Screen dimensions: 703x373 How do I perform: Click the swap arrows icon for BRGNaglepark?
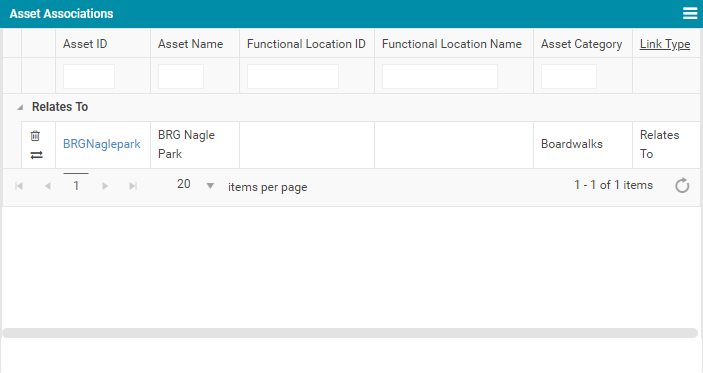click(36, 155)
